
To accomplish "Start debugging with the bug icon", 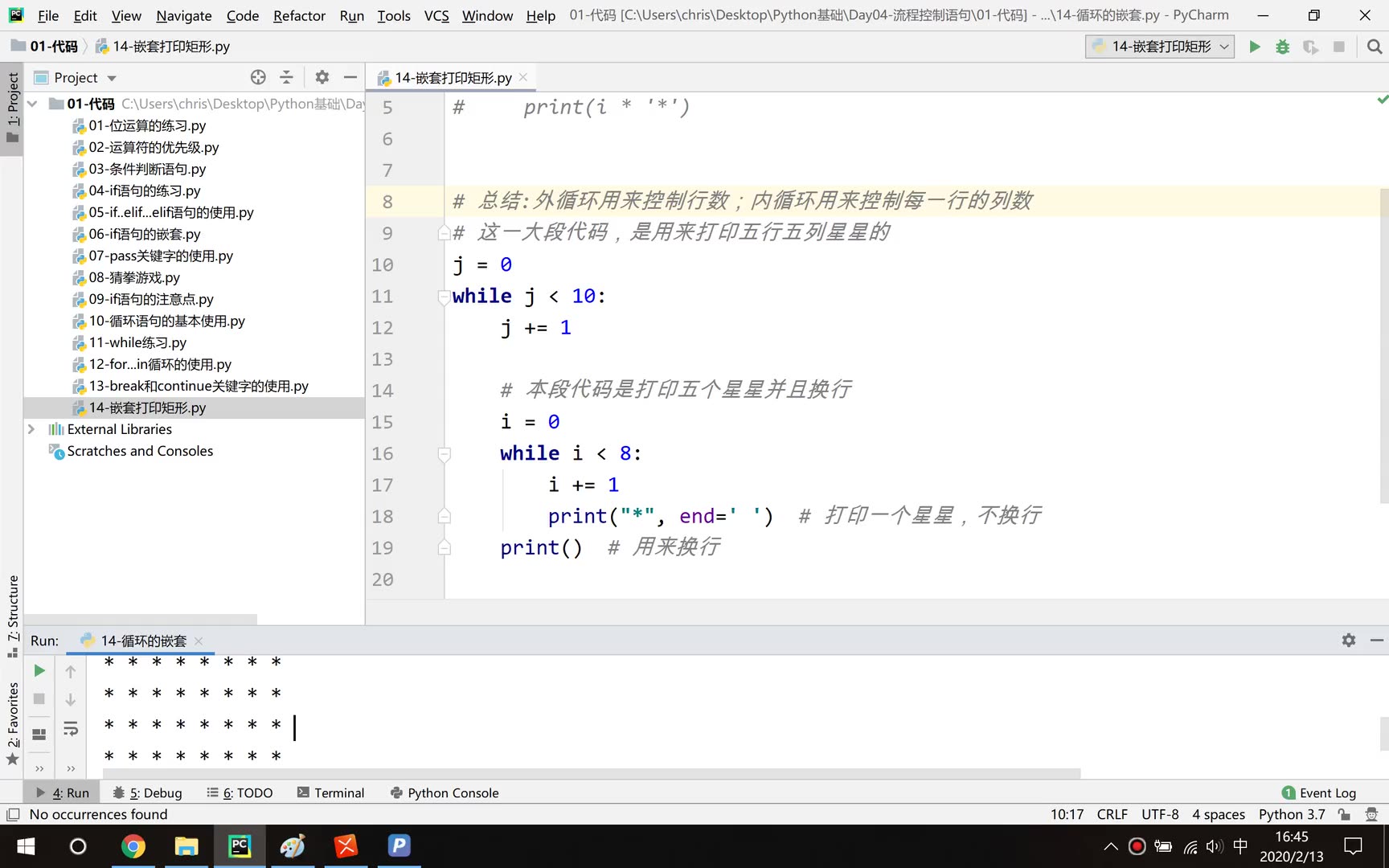I will pyautogui.click(x=1282, y=47).
